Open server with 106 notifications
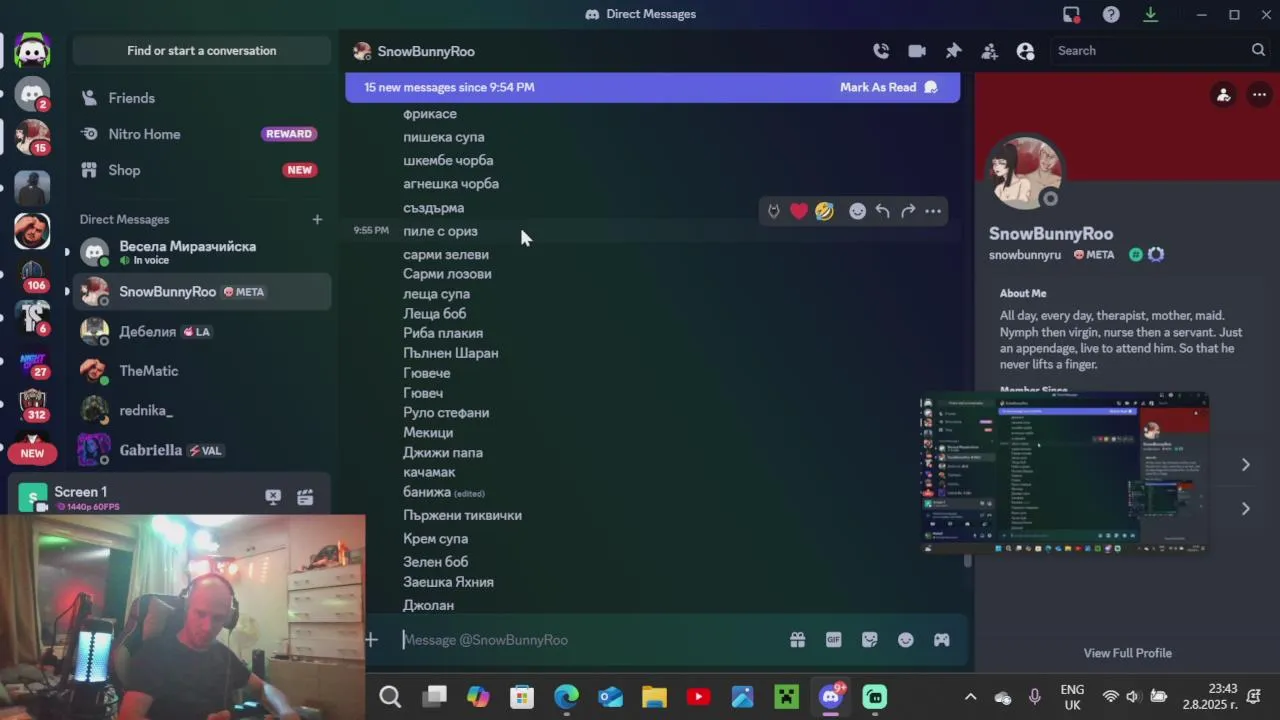 click(33, 274)
